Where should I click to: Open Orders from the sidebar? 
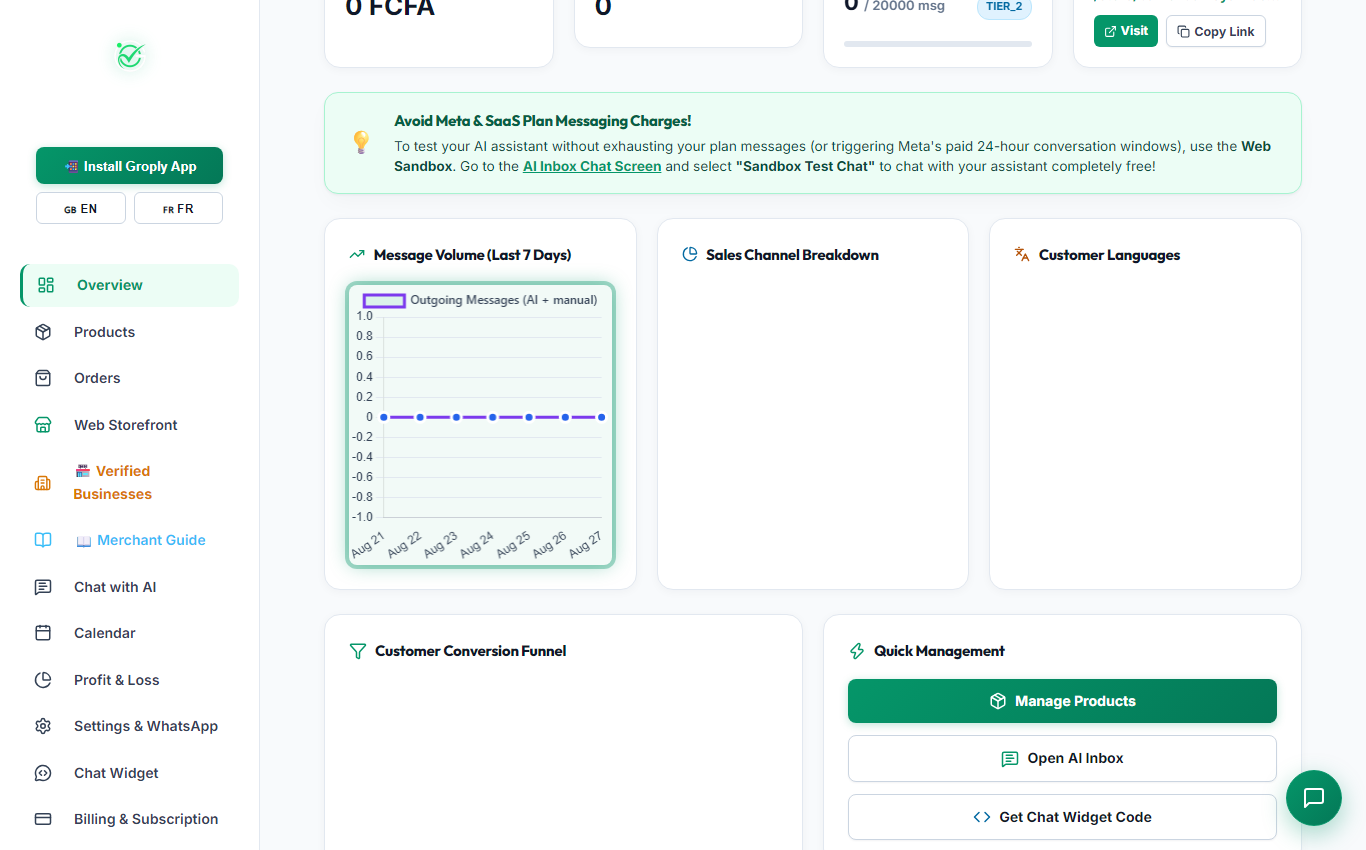click(130, 378)
